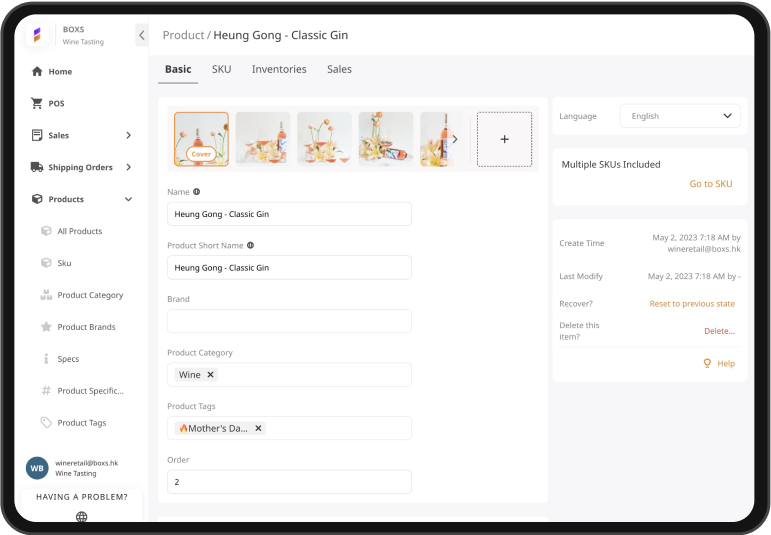This screenshot has height=535, width=771.
Task: Click the Help link text
Action: [726, 363]
